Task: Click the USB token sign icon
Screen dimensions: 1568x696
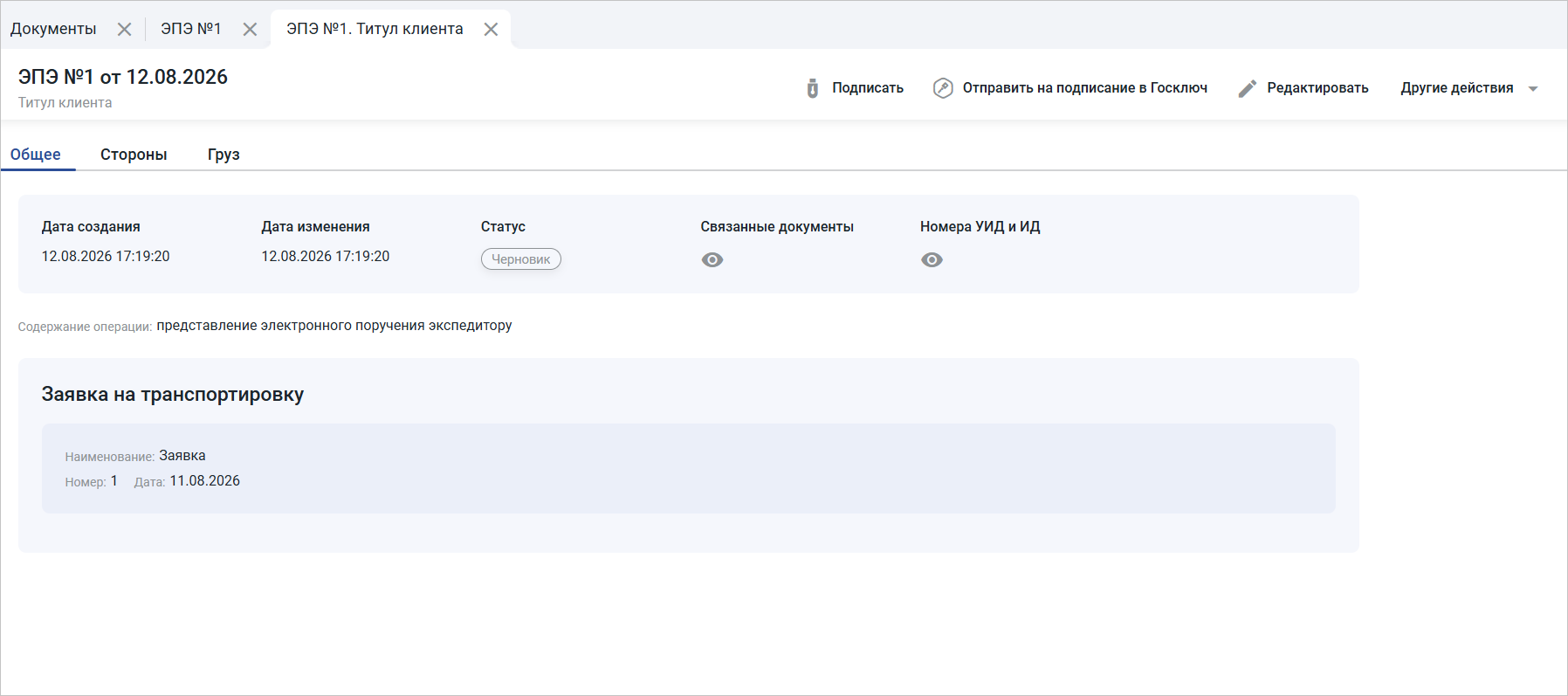Action: [x=813, y=88]
